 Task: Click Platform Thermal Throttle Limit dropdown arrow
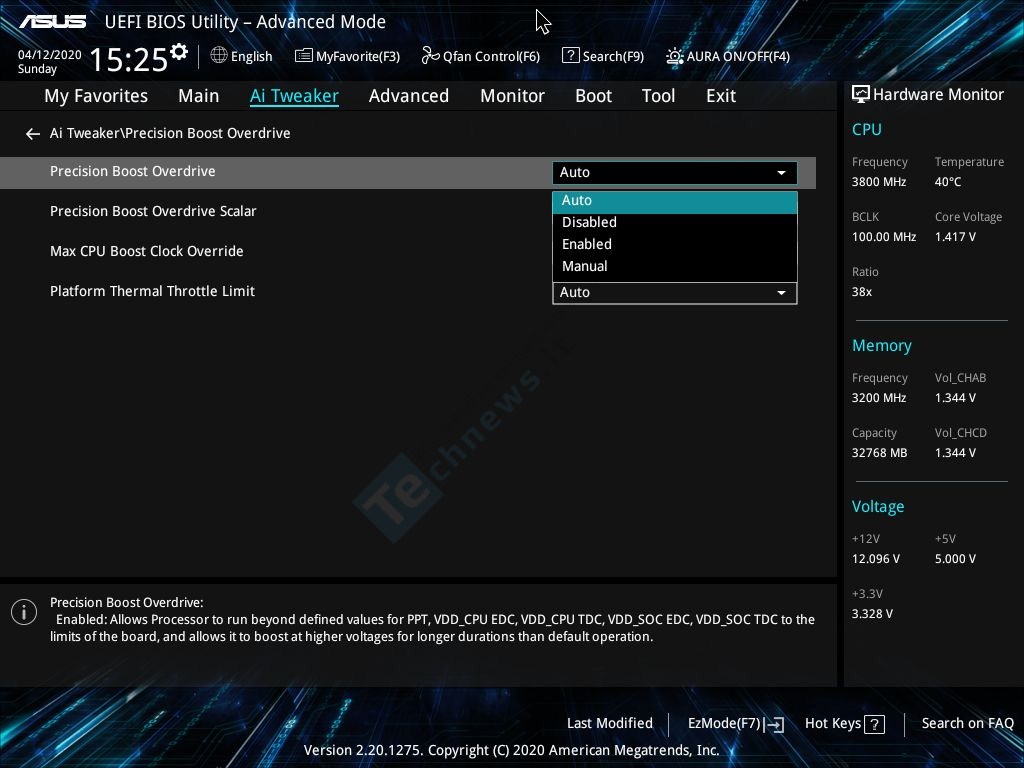(781, 293)
